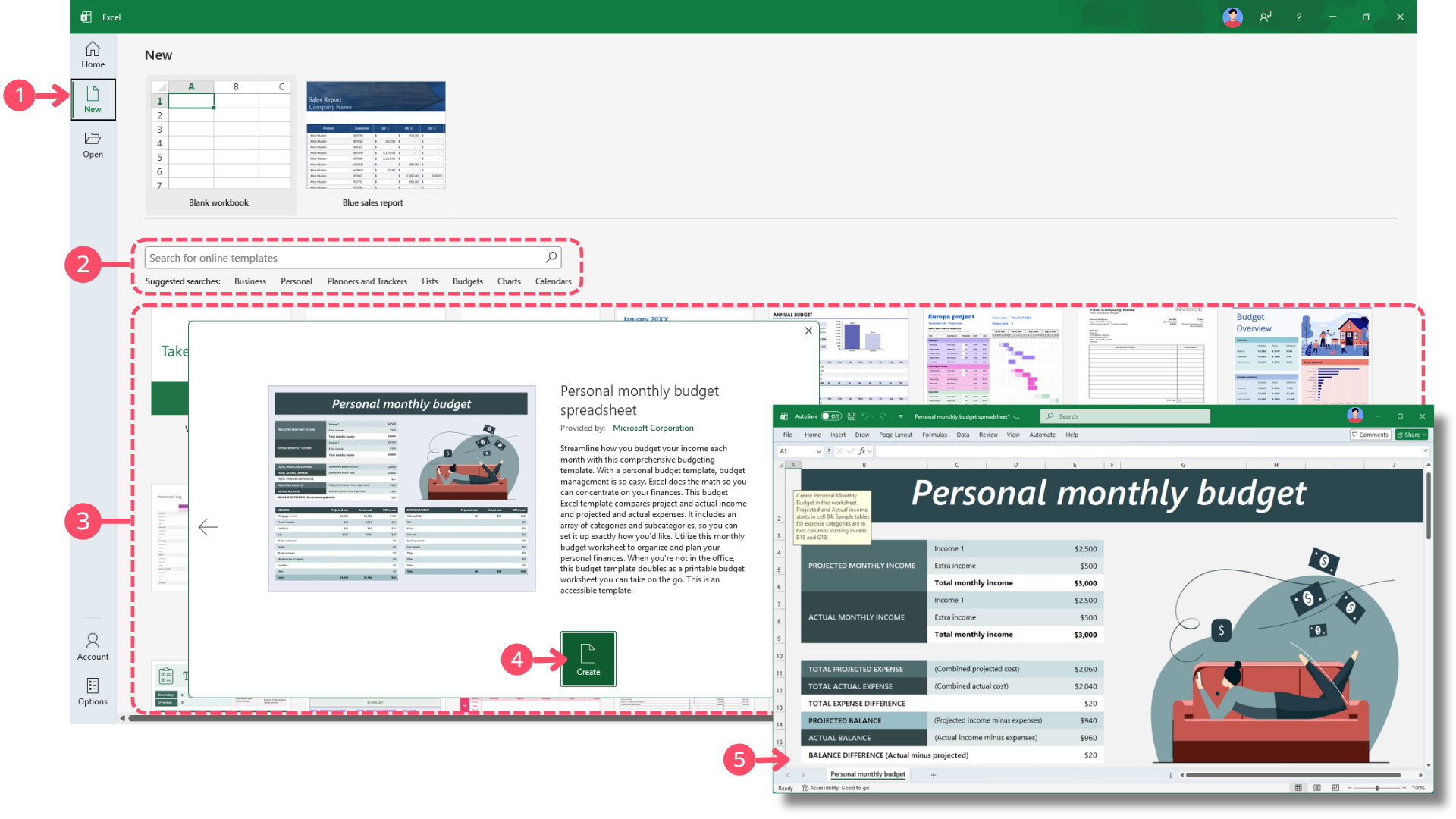Add a new sheet with the plus icon
The height and width of the screenshot is (819, 1456).
pos(934,774)
